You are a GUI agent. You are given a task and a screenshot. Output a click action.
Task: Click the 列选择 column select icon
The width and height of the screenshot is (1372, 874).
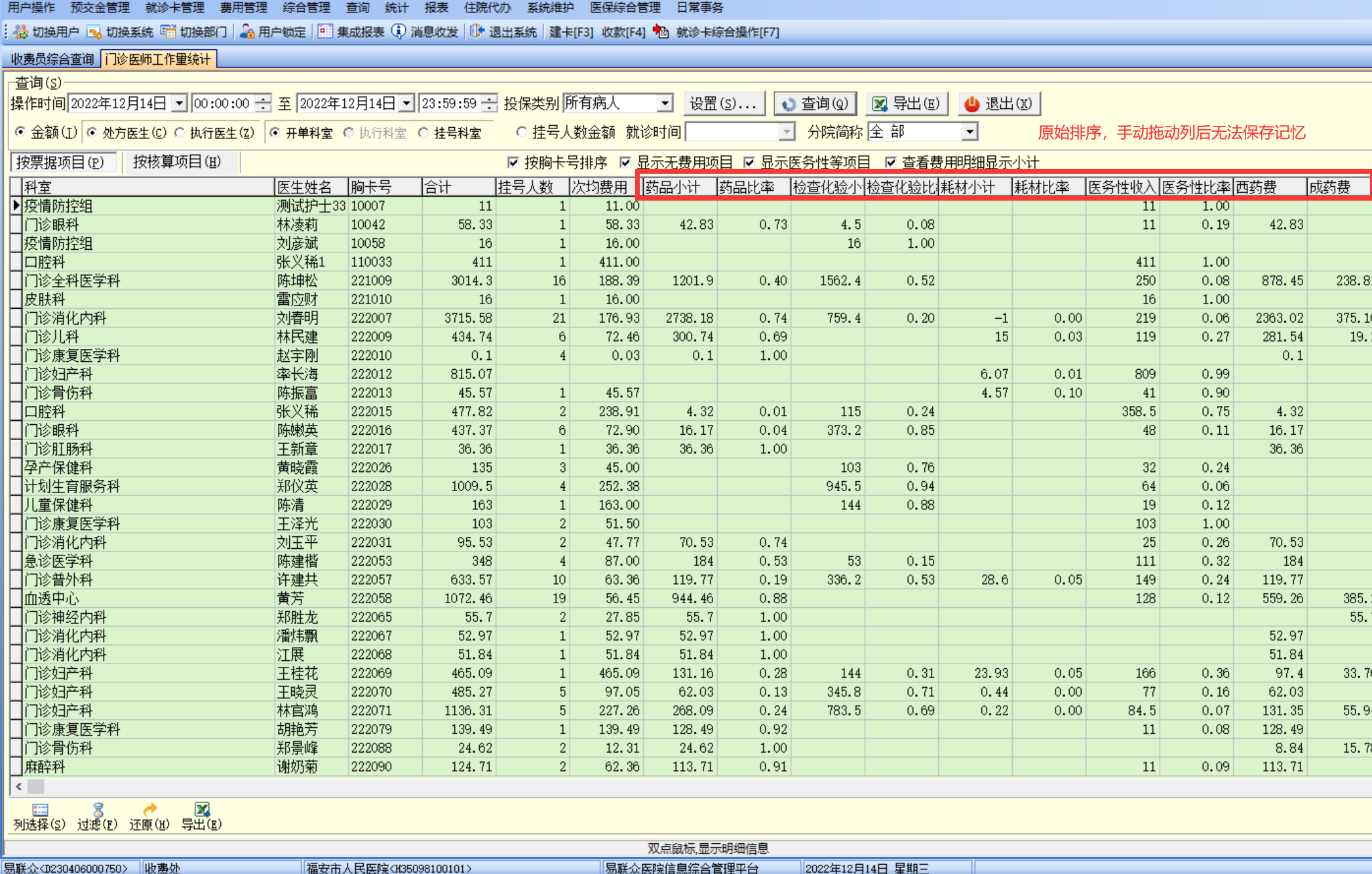pos(39,810)
